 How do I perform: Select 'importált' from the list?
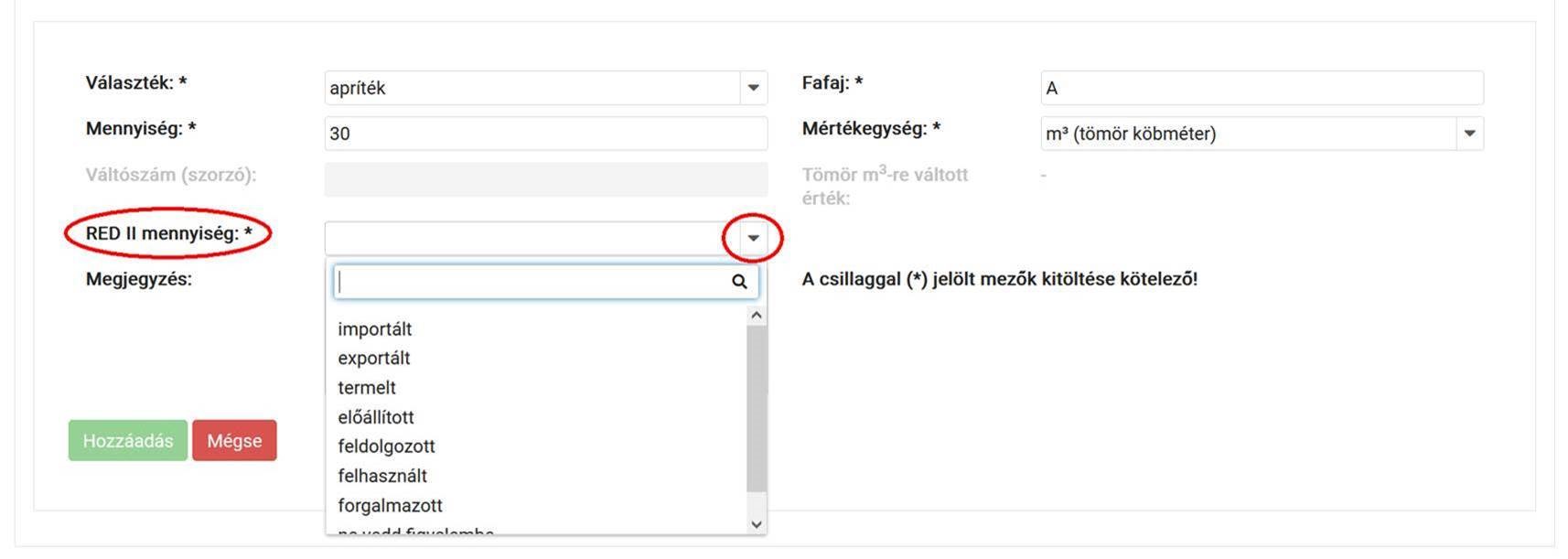click(x=375, y=329)
